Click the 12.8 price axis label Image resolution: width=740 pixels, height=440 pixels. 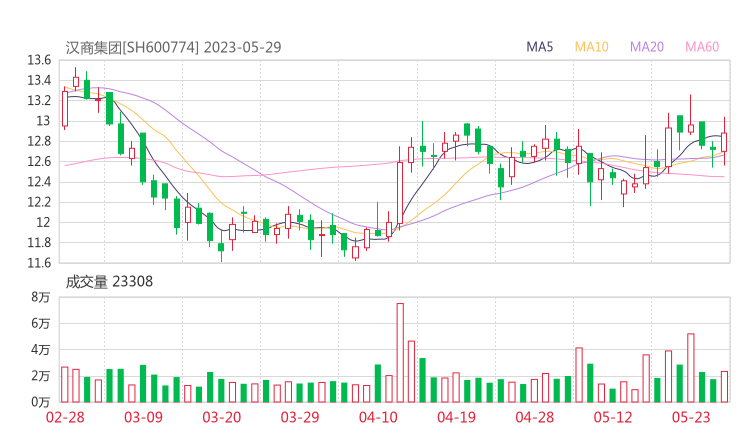click(39, 141)
